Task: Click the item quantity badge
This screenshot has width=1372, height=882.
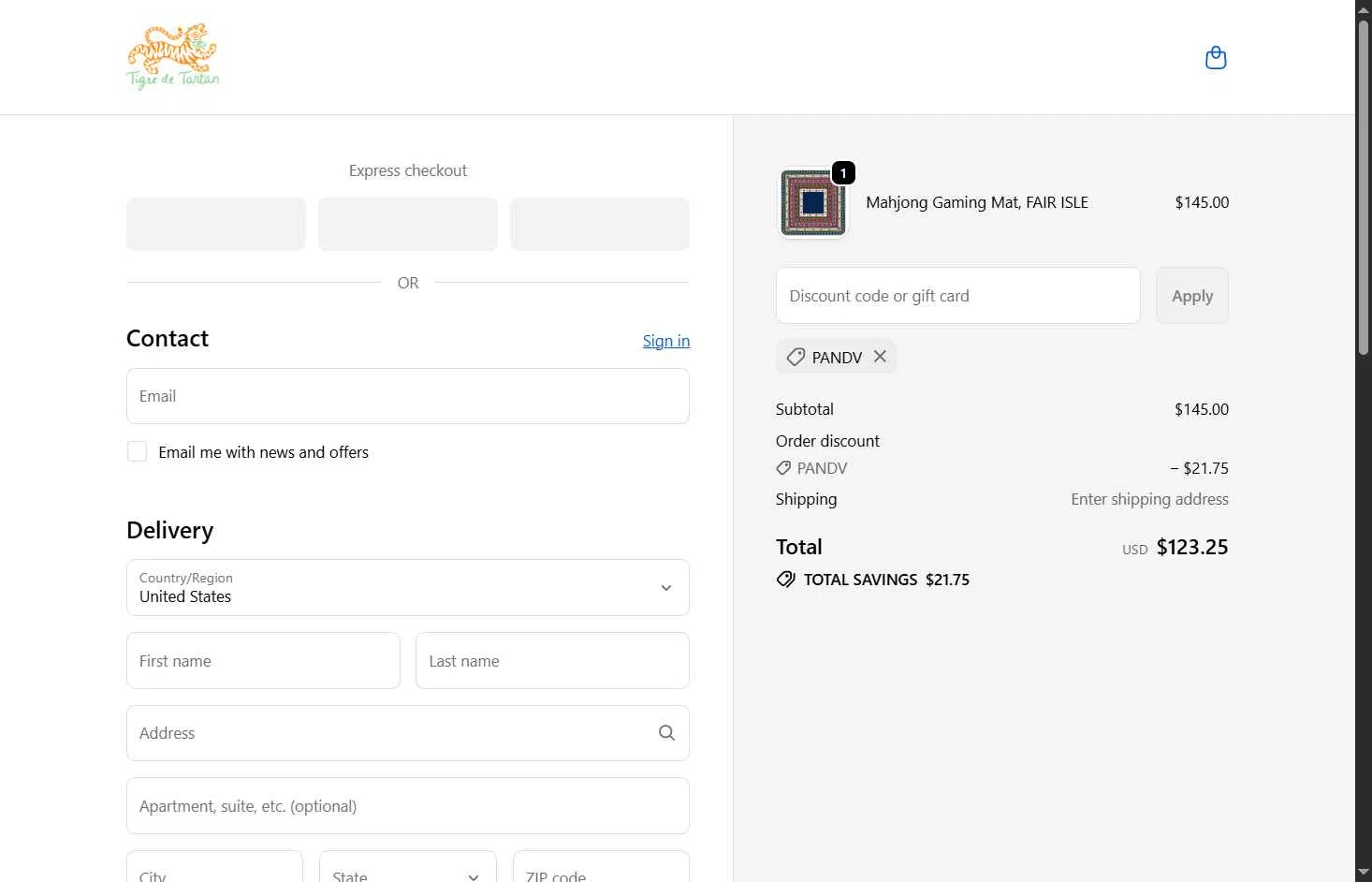Action: (x=843, y=173)
